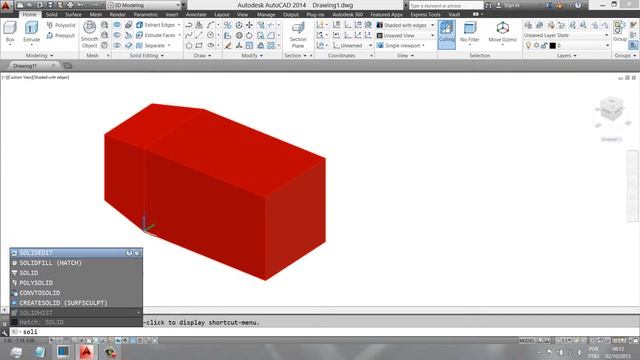Image resolution: width=640 pixels, height=360 pixels.
Task: Click the new tab icon next to Drawing1 tab
Action: tap(68, 66)
